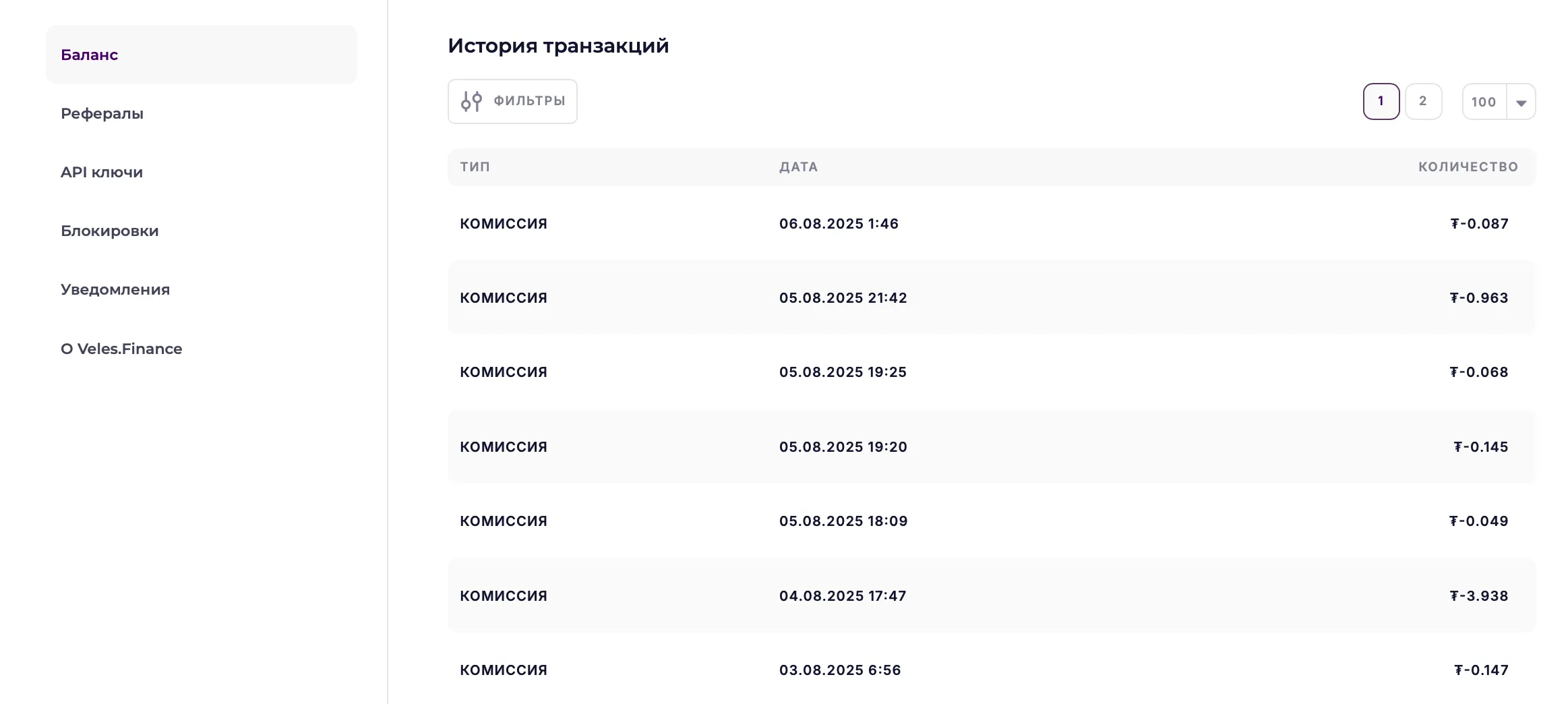Open the Уведомления section

pyautogui.click(x=115, y=289)
